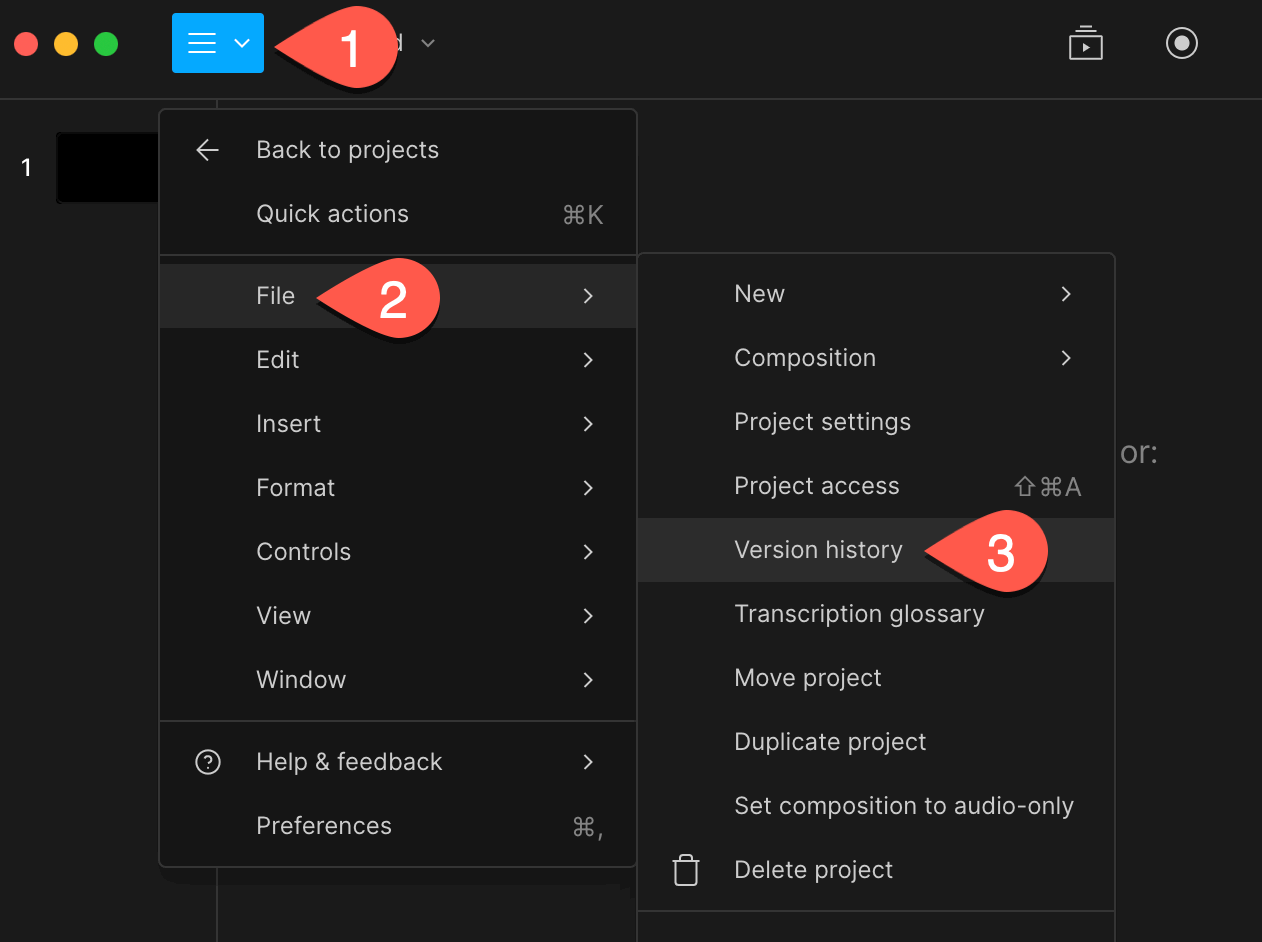
Task: Click the record button in top bar
Action: click(1182, 43)
